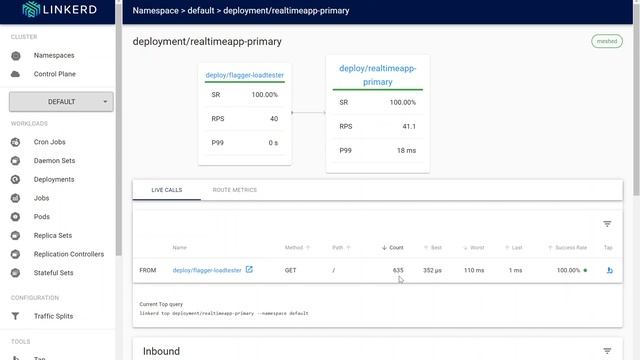Click the sidebar vertical scrollbar
This screenshot has height=360, width=640.
click(119, 129)
